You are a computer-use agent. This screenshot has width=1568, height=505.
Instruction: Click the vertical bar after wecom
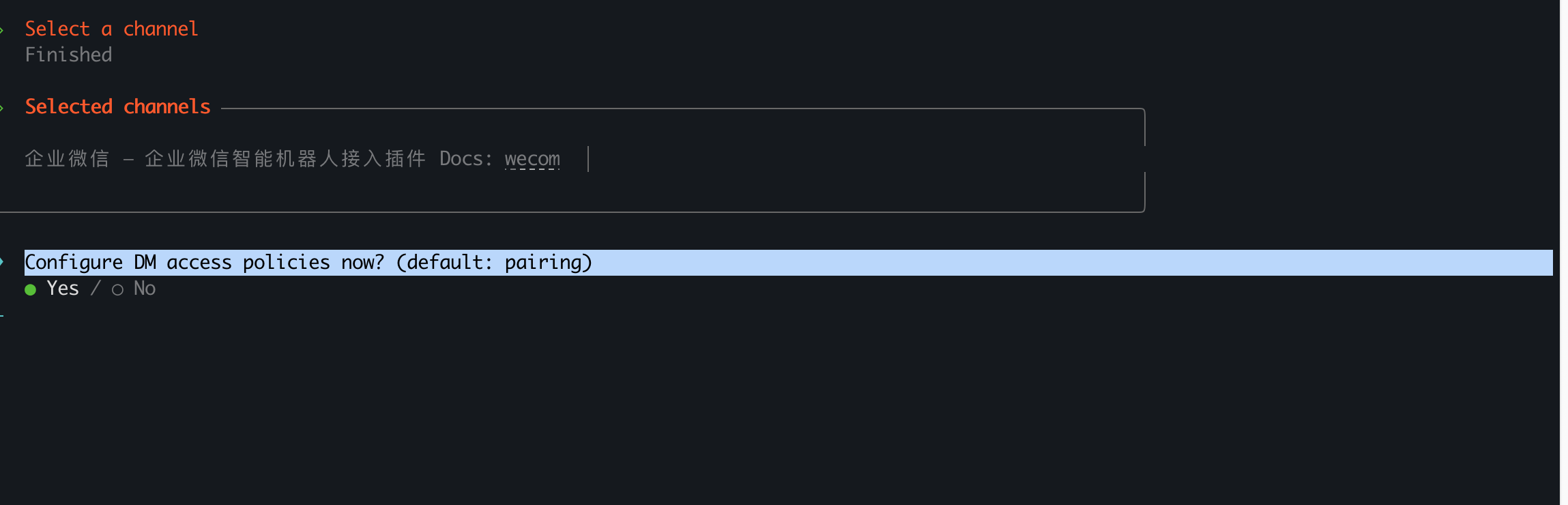coord(588,159)
